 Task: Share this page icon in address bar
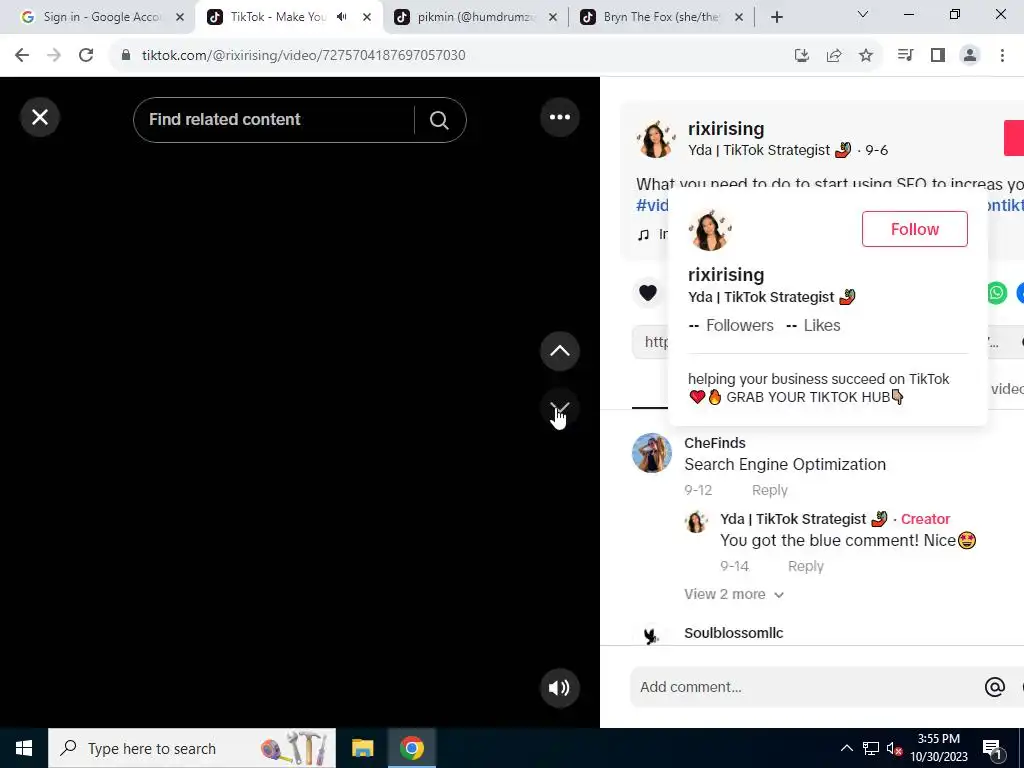click(x=834, y=56)
